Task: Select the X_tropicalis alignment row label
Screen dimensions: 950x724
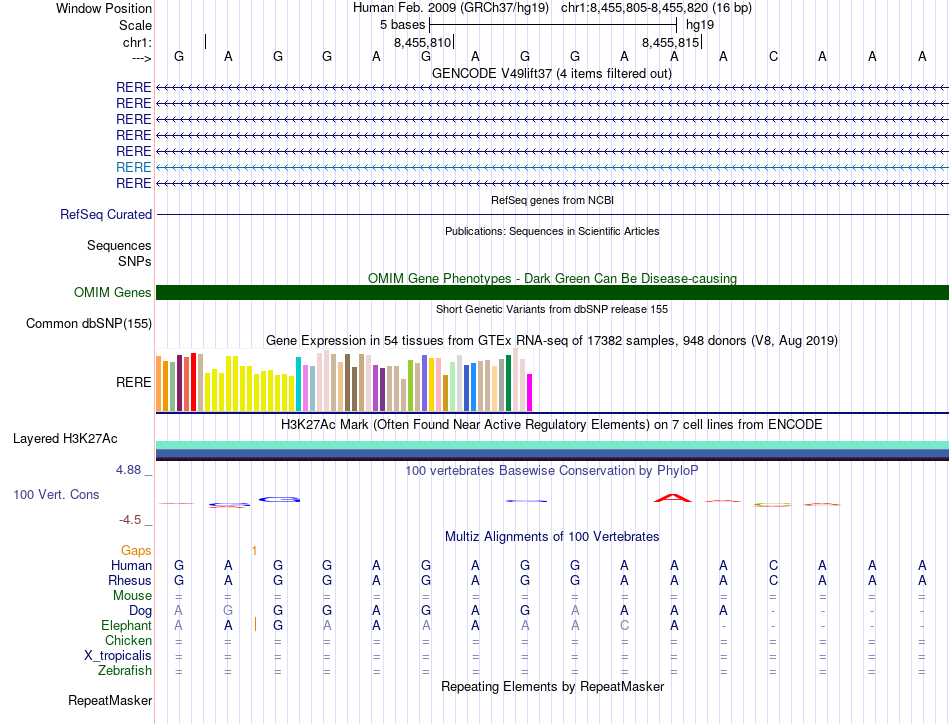Action: pyautogui.click(x=118, y=656)
